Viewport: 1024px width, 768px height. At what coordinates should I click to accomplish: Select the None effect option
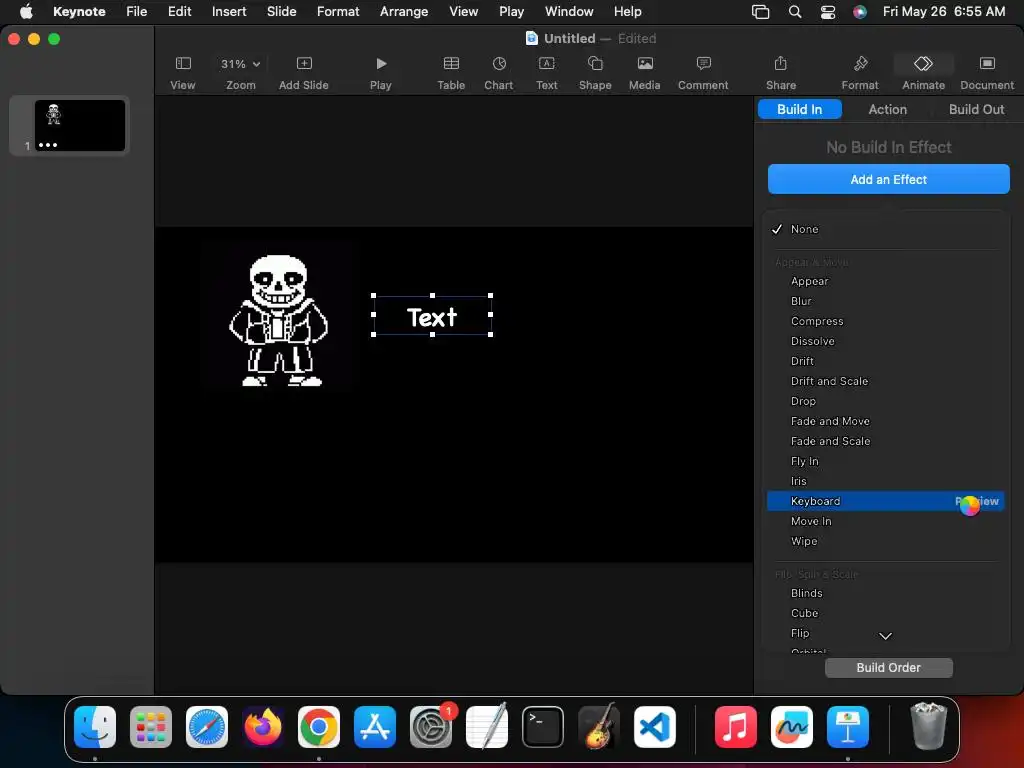885,229
